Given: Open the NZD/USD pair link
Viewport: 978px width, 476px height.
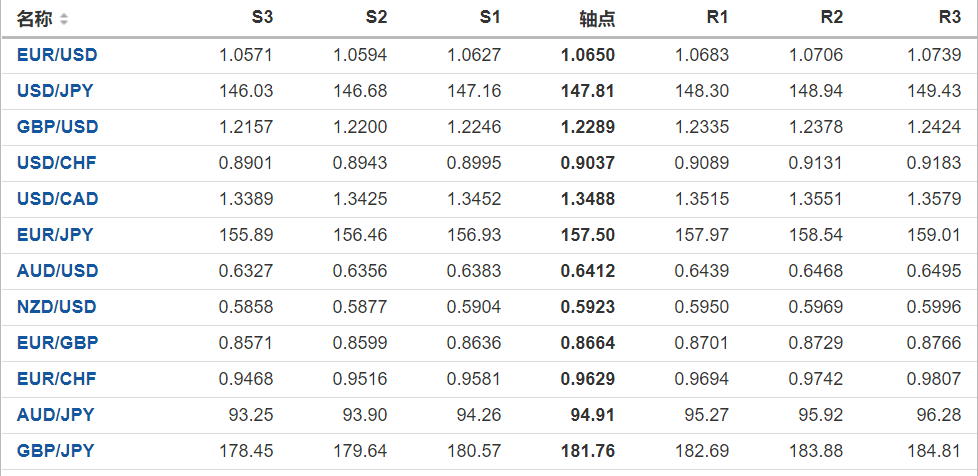Looking at the screenshot, I should [57, 307].
